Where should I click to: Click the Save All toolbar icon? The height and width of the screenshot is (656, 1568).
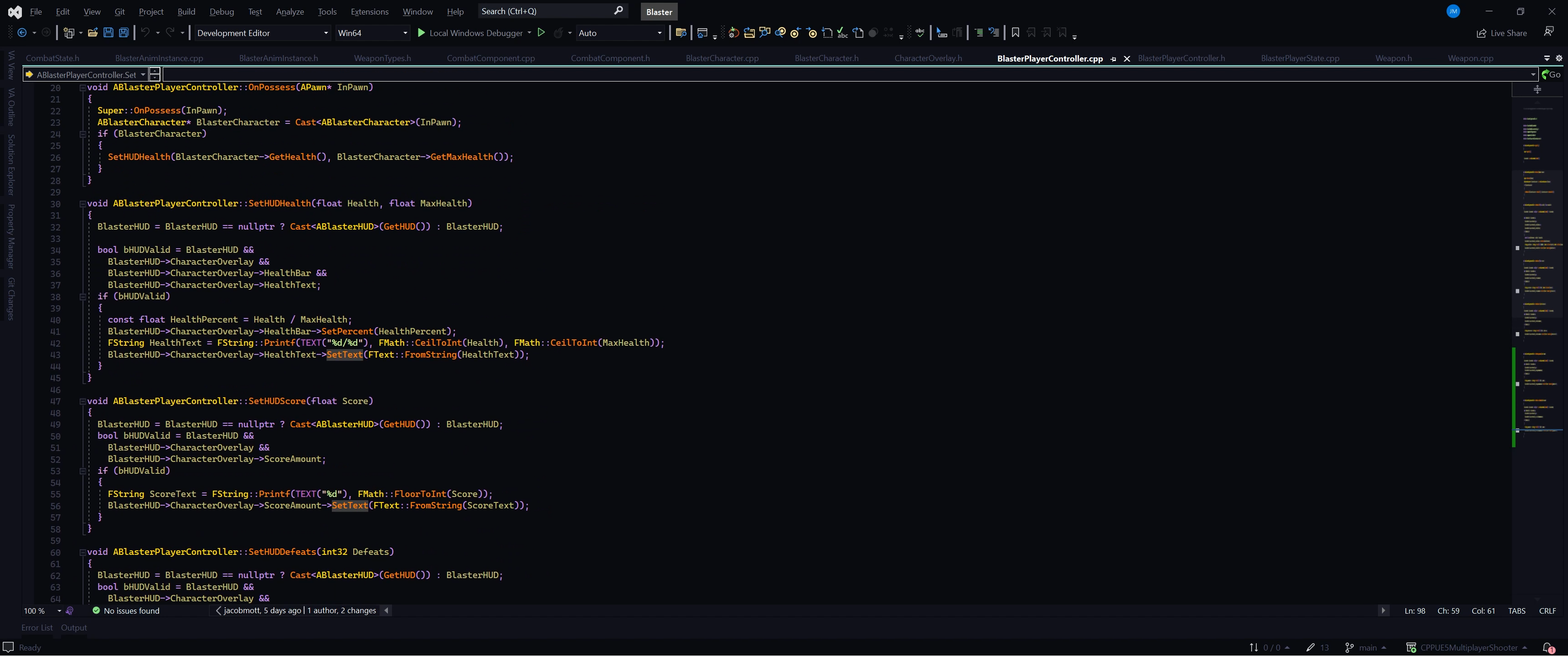124,33
